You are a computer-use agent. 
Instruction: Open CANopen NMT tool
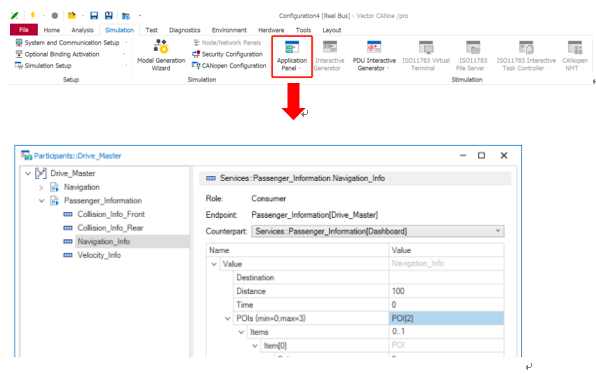[575, 56]
